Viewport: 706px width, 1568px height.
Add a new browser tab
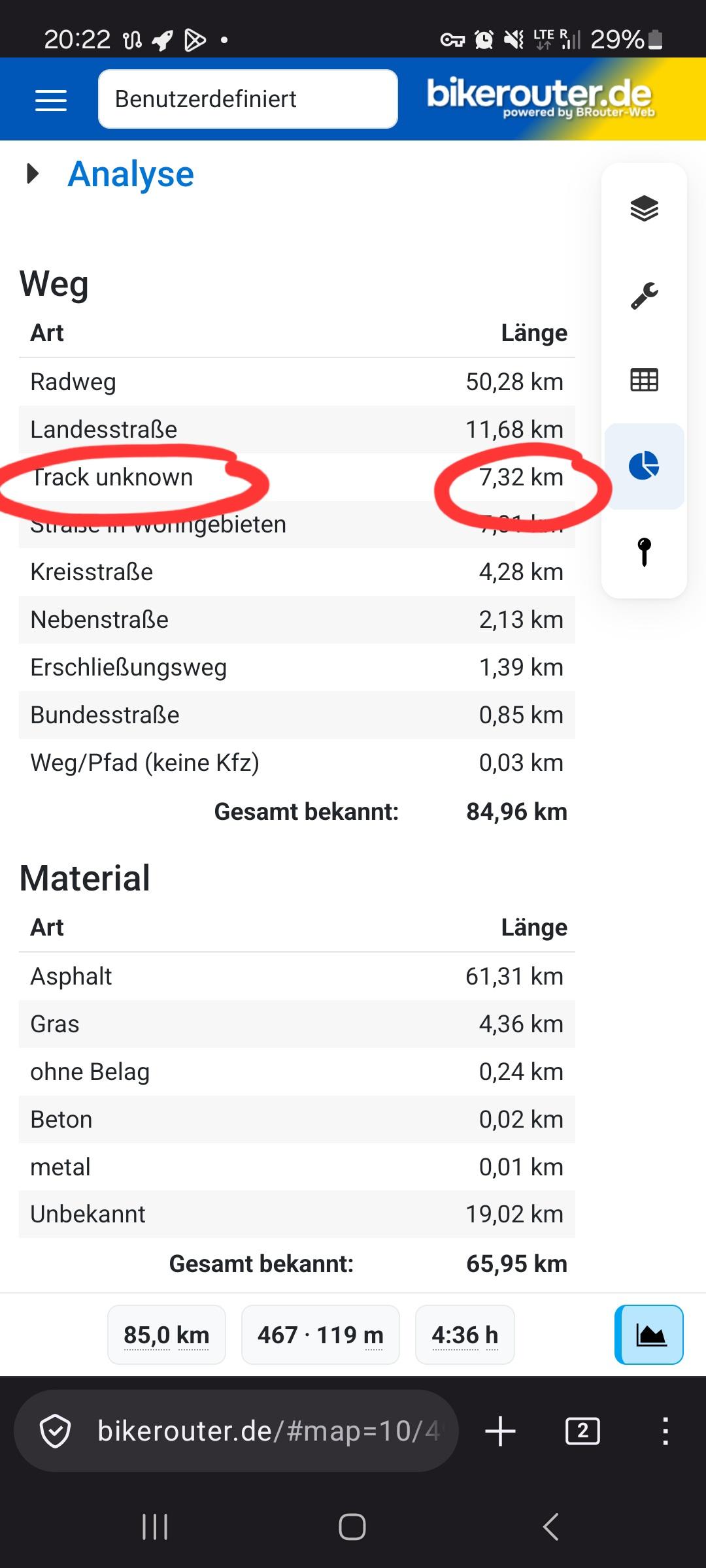[501, 1431]
